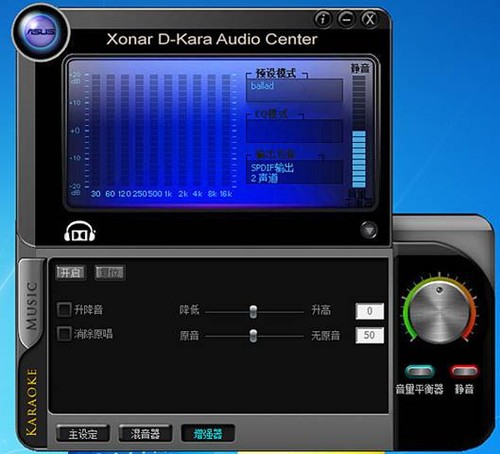Enable the 消除原唱 checkbox
Image resolution: width=500 pixels, height=454 pixels.
[64, 334]
